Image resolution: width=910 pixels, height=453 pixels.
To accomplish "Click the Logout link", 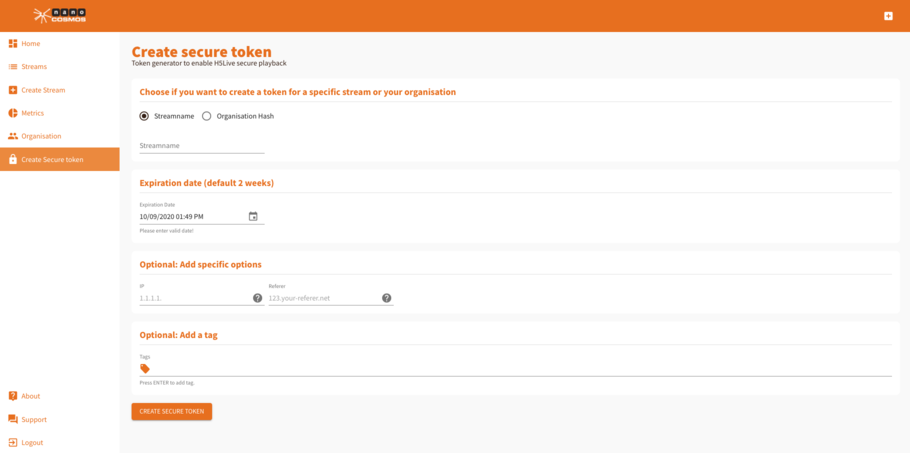I will click(60, 443).
